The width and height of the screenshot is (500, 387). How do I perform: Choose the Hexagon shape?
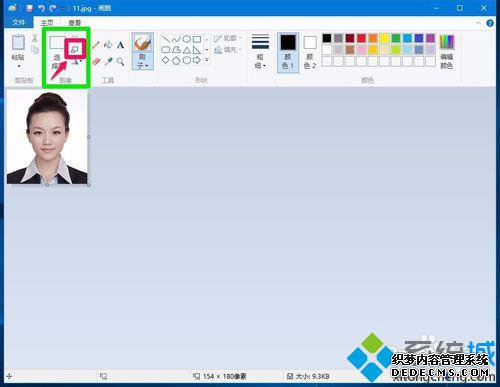pyautogui.click(x=187, y=60)
